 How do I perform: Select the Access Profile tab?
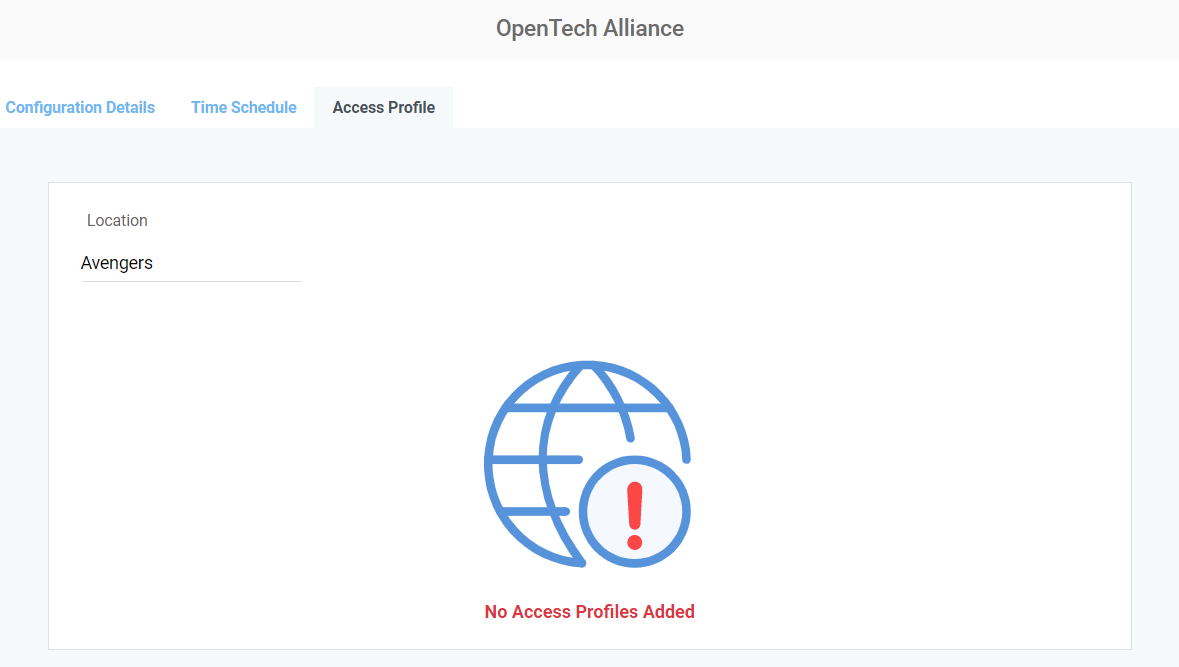pyautogui.click(x=383, y=108)
